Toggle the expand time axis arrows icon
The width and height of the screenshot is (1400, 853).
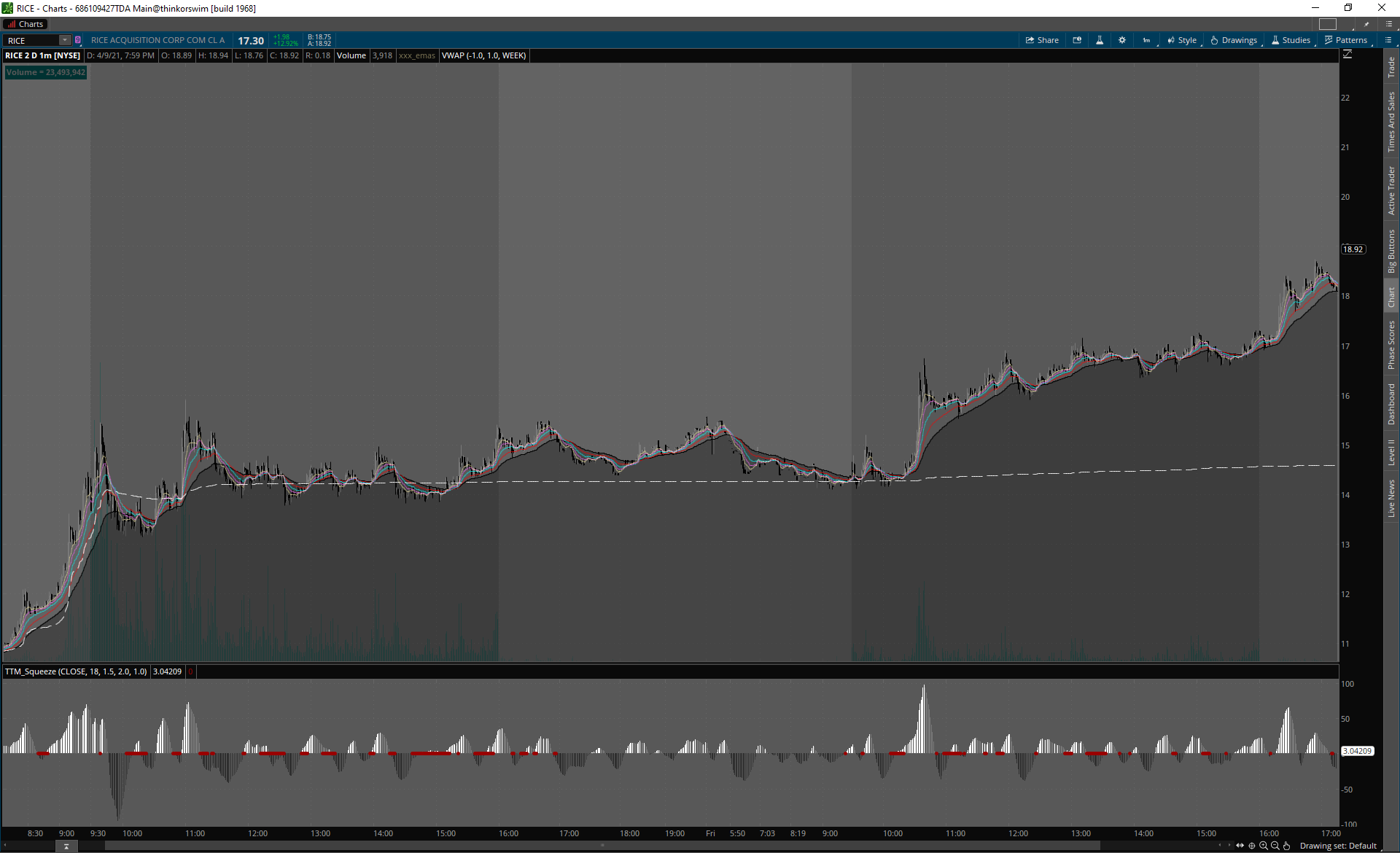pyautogui.click(x=1240, y=846)
